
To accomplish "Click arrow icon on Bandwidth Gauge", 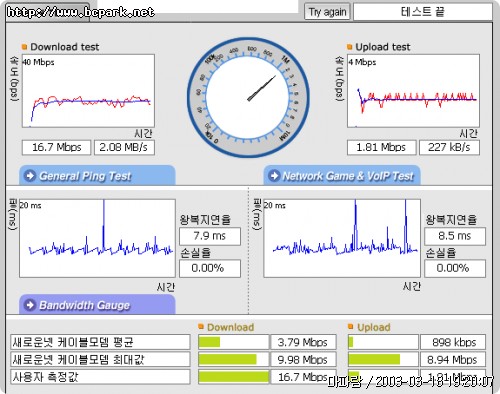I will point(30,305).
